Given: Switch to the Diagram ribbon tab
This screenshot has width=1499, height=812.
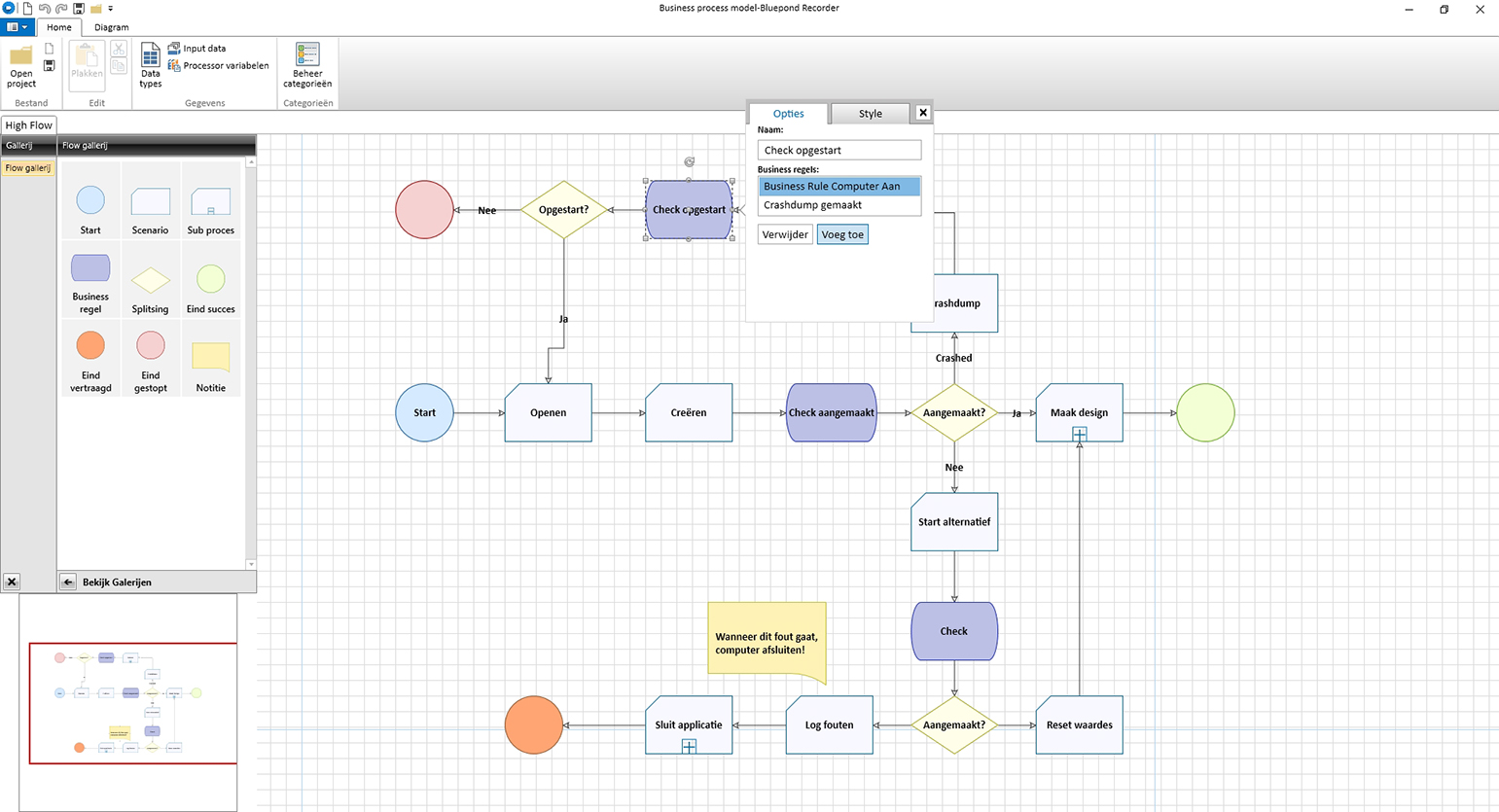Looking at the screenshot, I should pos(112,27).
